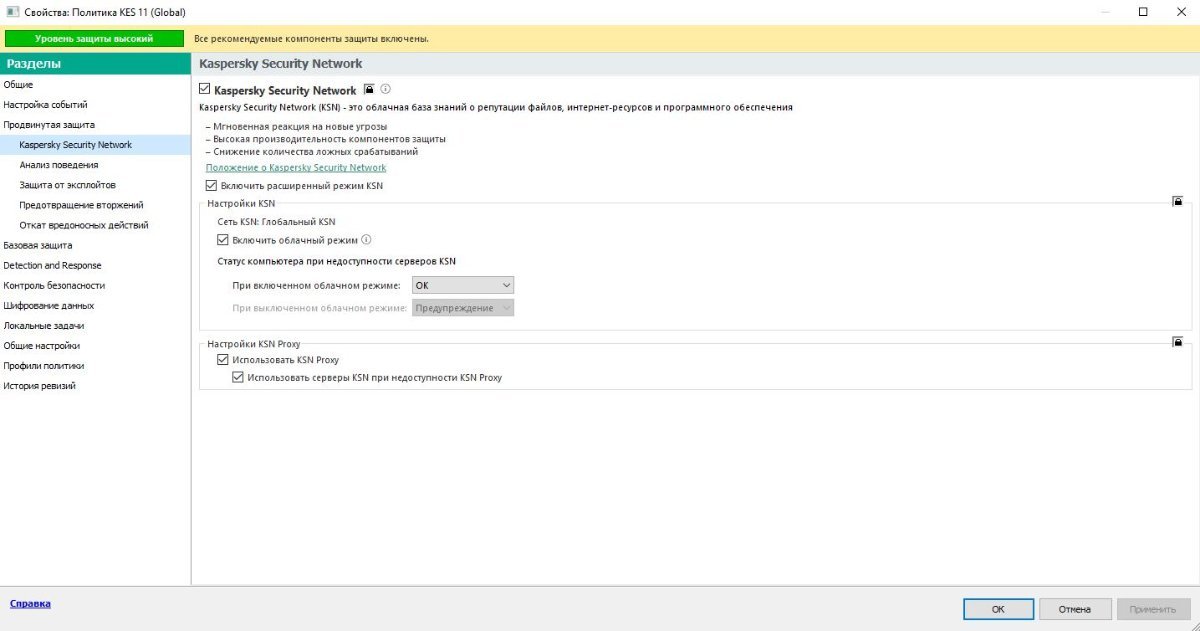Open История ревизий section
This screenshot has width=1200, height=631.
tap(39, 385)
